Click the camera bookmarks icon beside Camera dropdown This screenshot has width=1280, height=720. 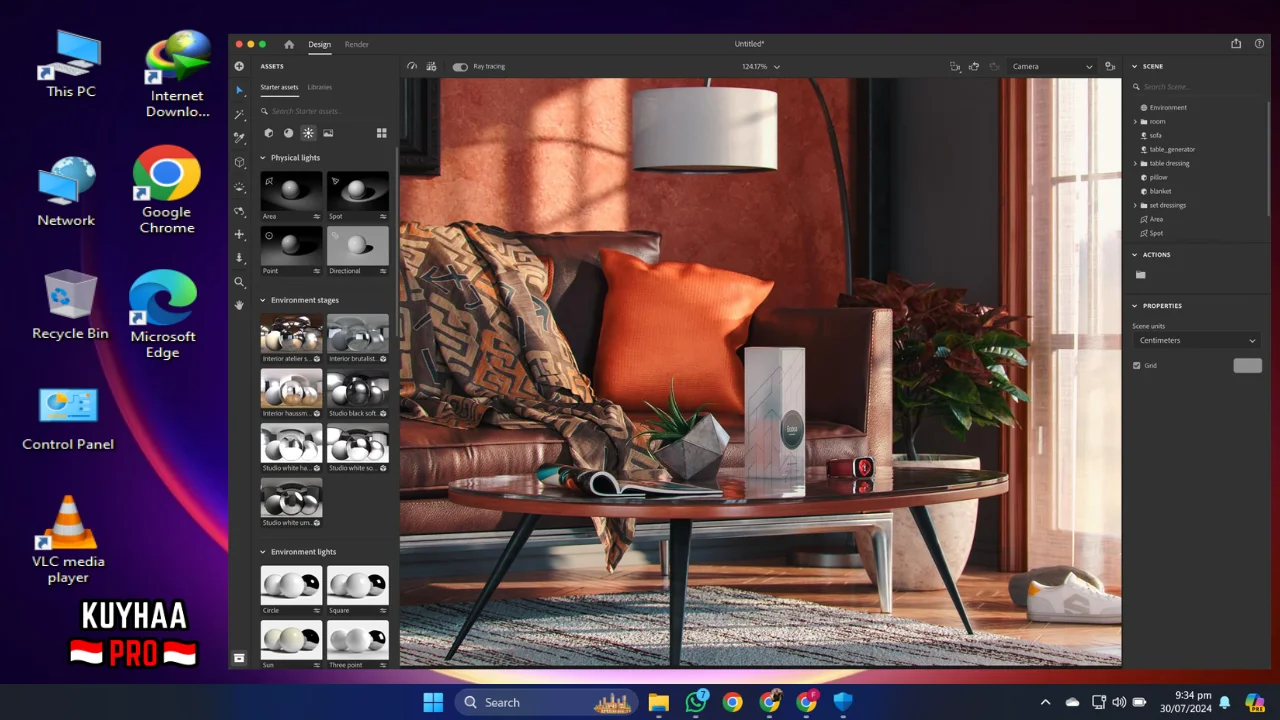1110,66
